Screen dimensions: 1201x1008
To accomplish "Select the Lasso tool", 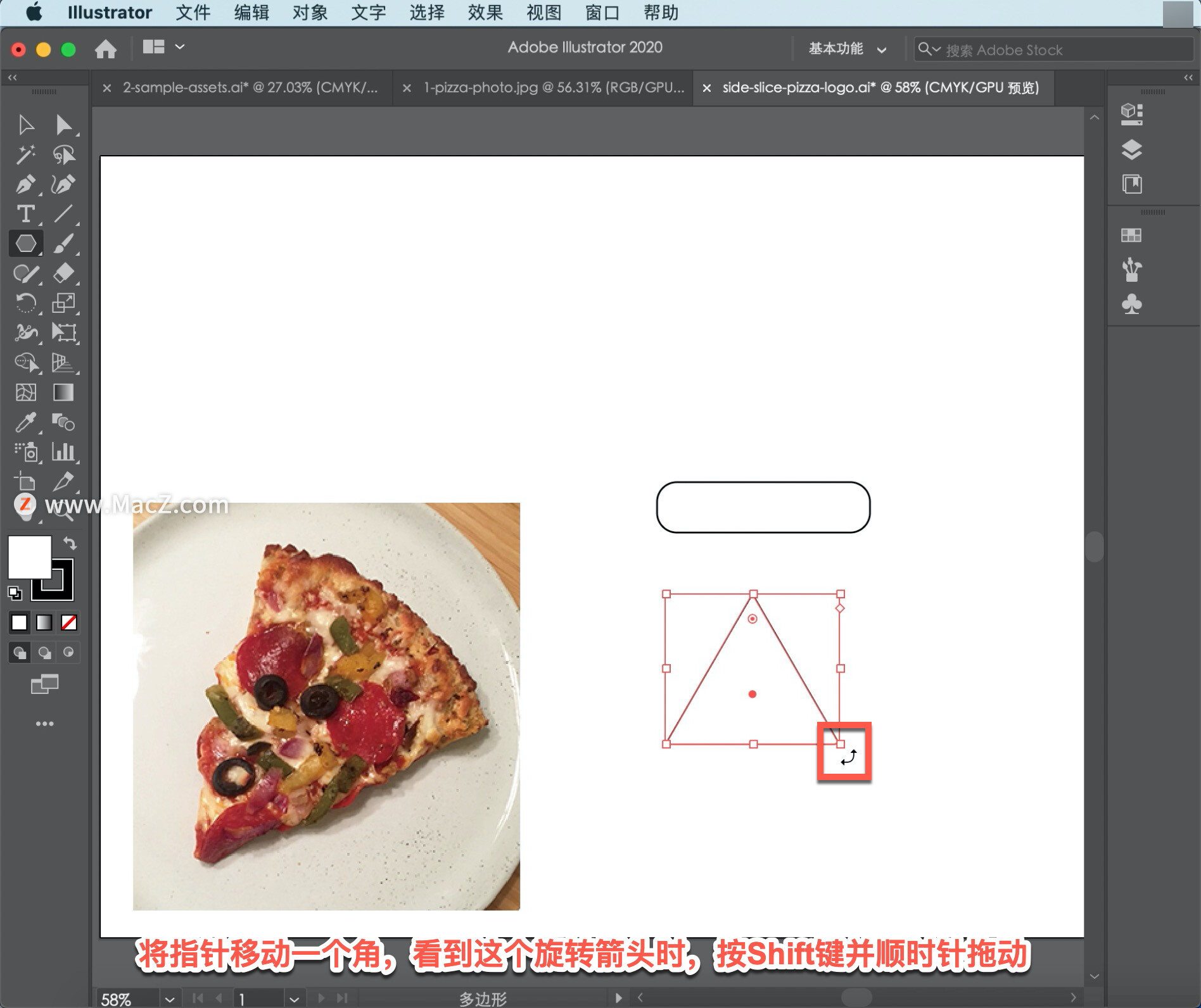I will coord(63,154).
